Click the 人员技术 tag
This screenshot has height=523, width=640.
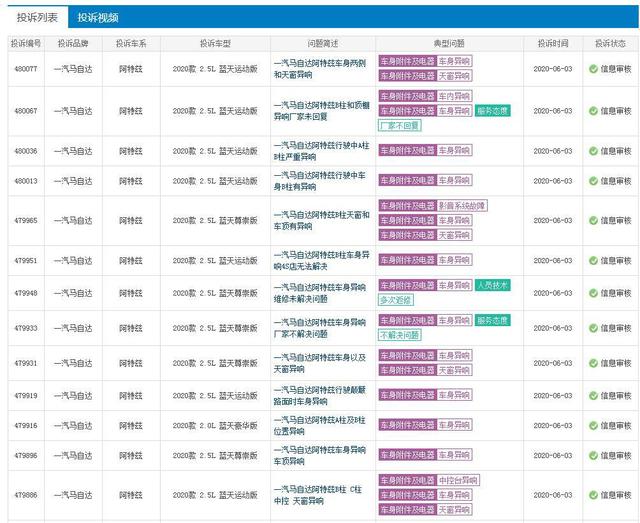tap(492, 285)
